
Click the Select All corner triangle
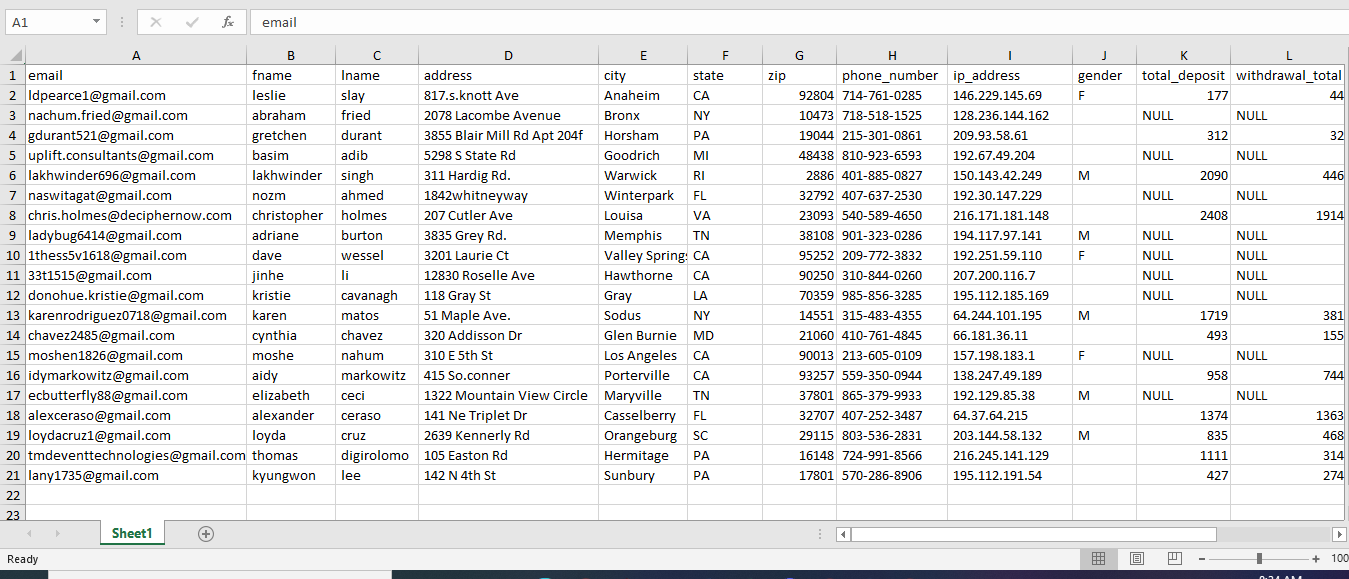coord(13,56)
